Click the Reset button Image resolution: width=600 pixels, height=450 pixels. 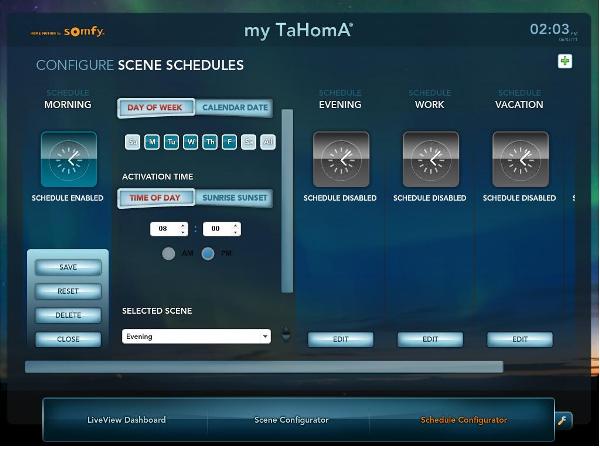pyautogui.click(x=68, y=291)
